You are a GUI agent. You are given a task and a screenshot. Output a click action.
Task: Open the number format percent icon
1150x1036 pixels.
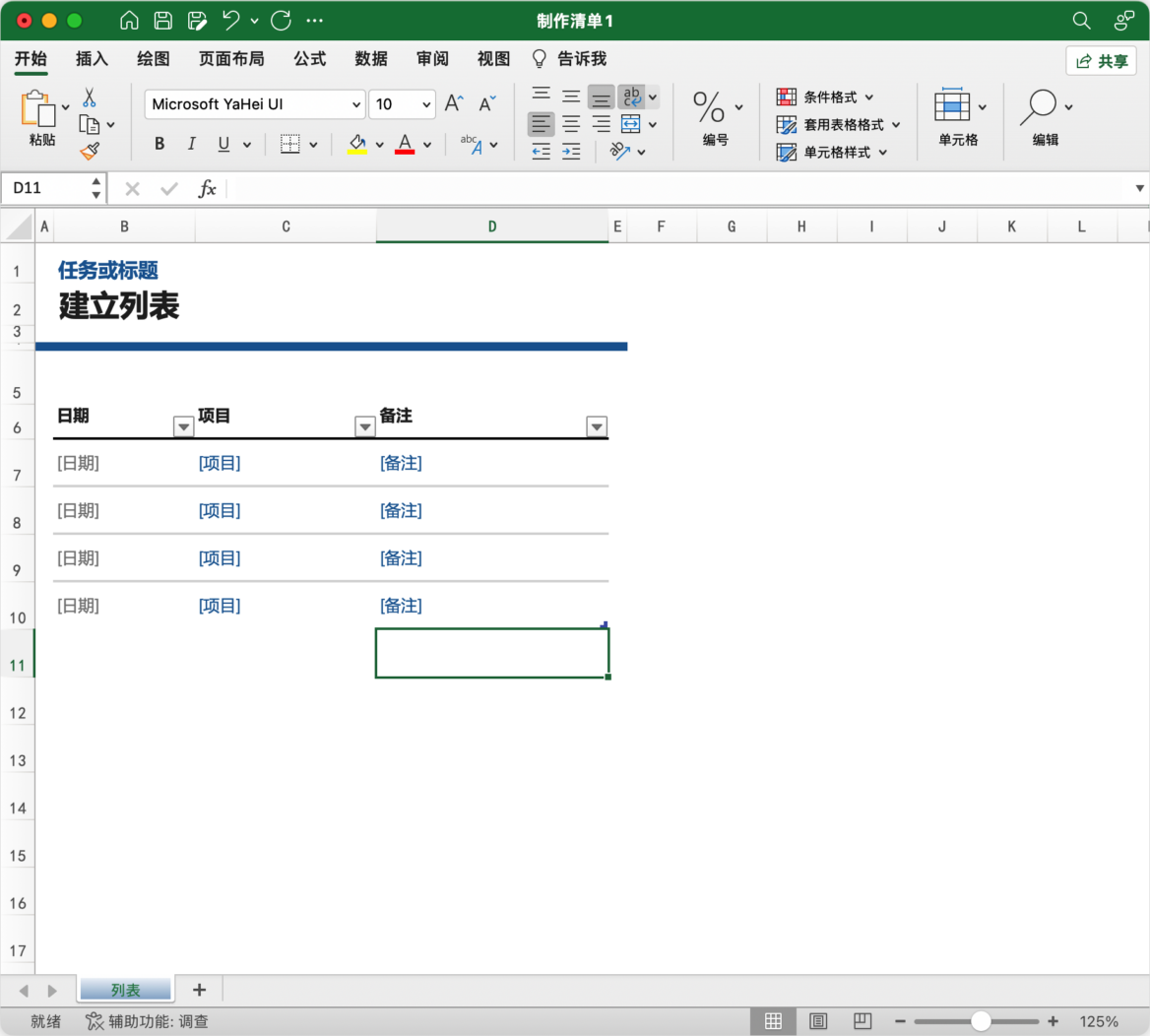click(x=709, y=107)
